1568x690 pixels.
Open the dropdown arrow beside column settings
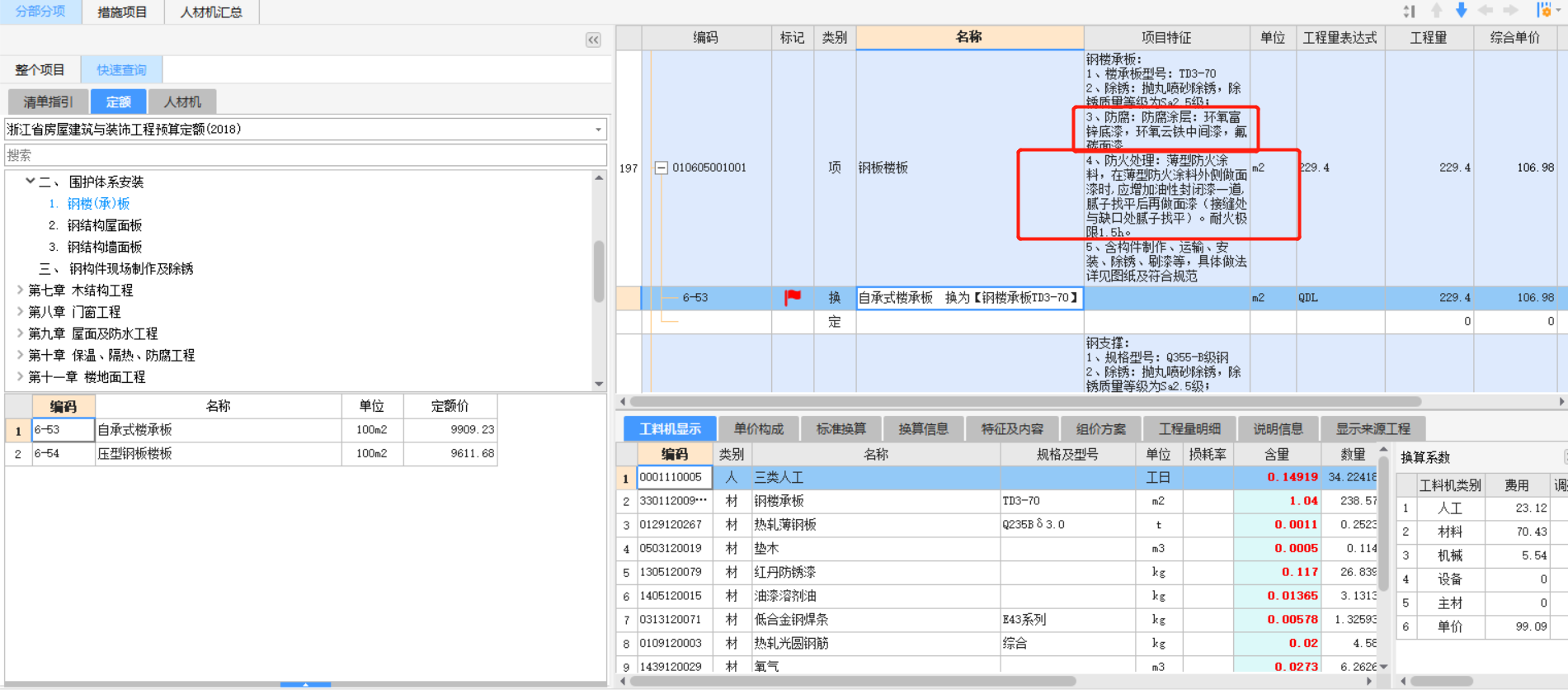tap(1558, 11)
